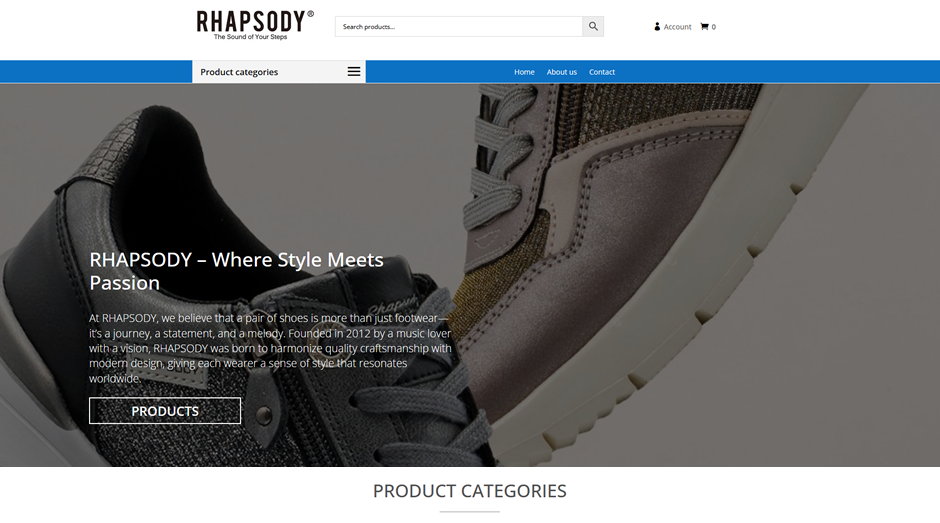Click the hamburger icon in Product categories
Viewport: 940px width, 523px height.
[x=354, y=72]
